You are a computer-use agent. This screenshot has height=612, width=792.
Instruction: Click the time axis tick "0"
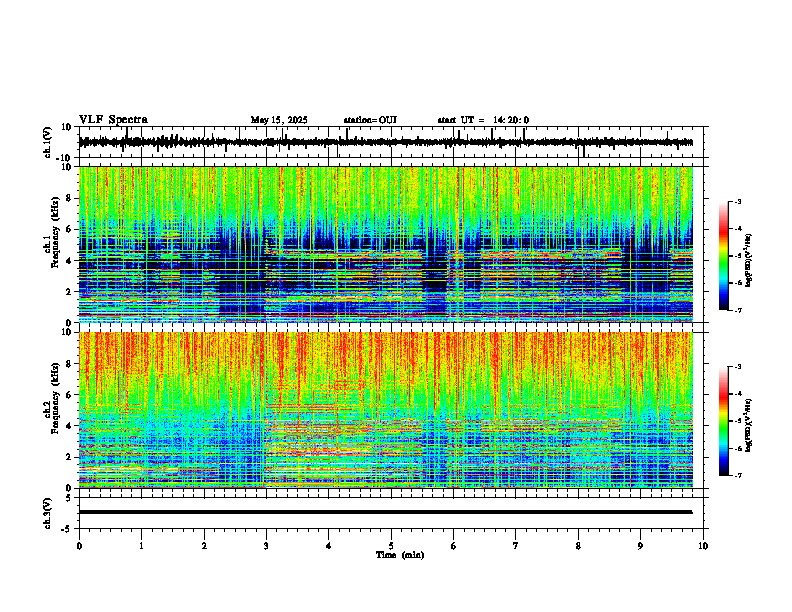click(79, 546)
